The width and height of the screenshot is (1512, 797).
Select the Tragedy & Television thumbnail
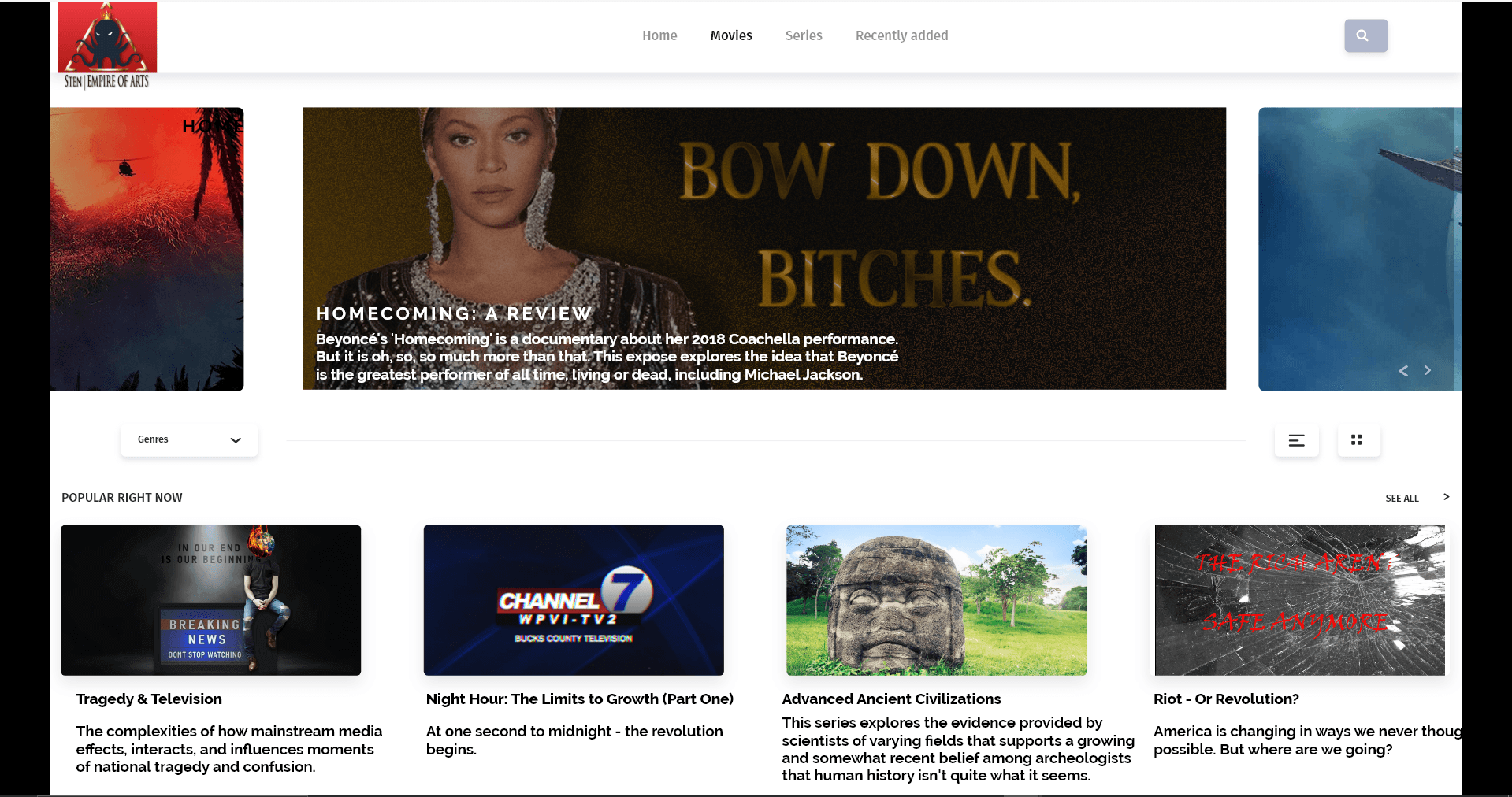(x=211, y=600)
